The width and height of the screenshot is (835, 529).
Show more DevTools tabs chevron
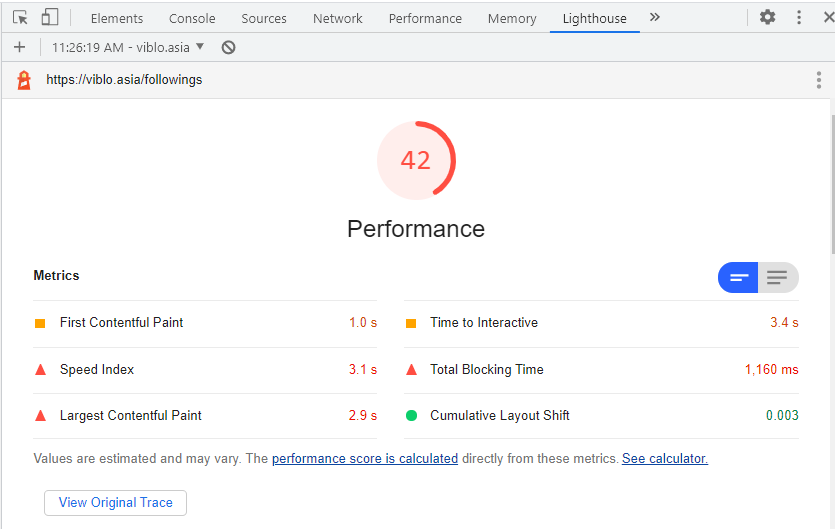655,17
